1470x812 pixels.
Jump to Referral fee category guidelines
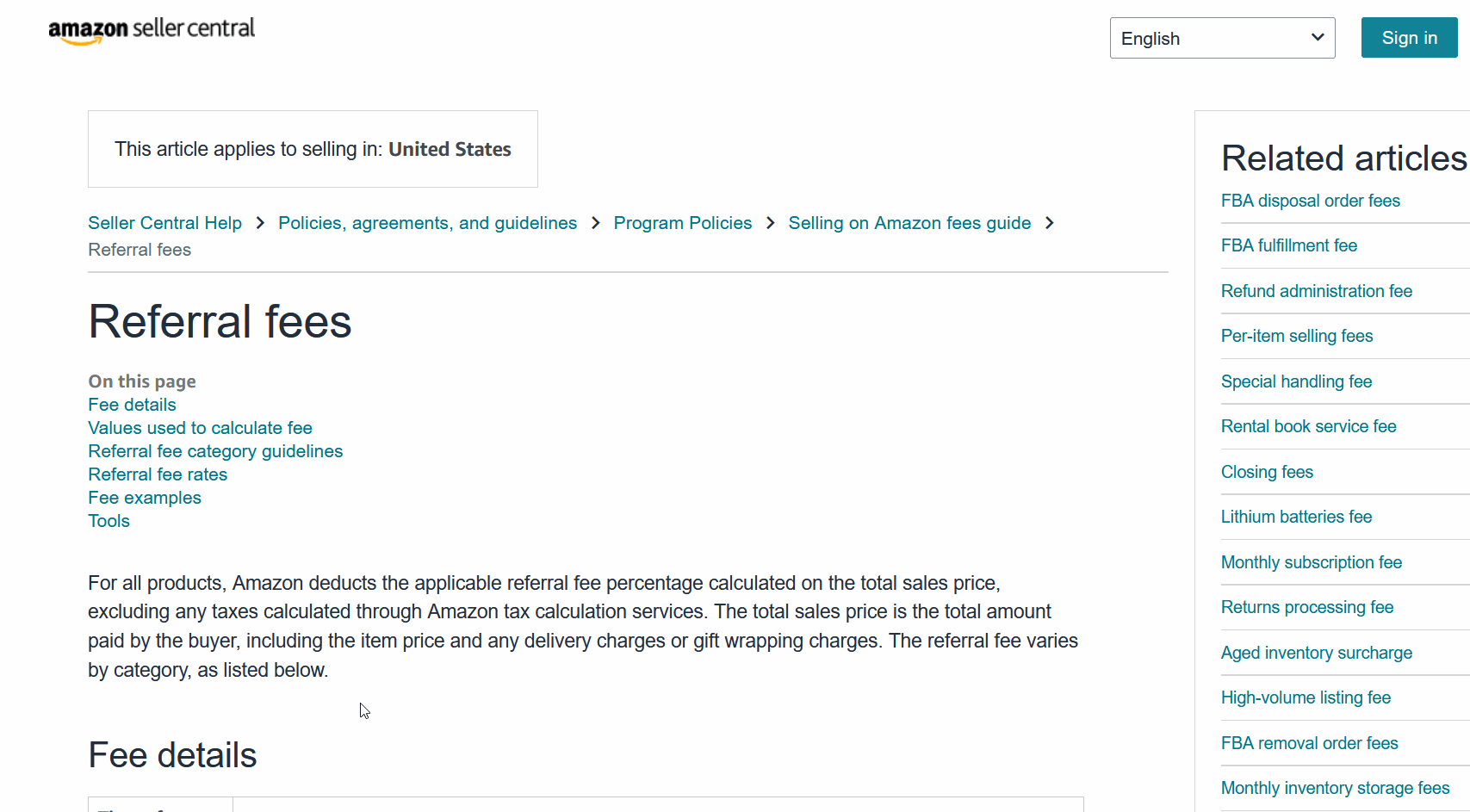coord(215,451)
